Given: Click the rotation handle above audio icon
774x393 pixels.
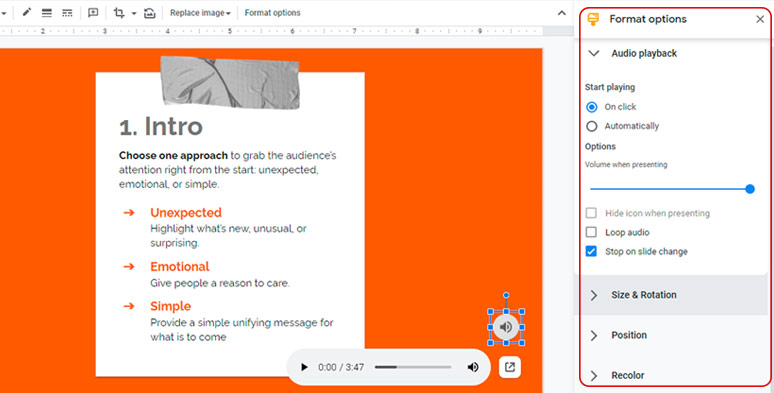Looking at the screenshot, I should click(506, 295).
